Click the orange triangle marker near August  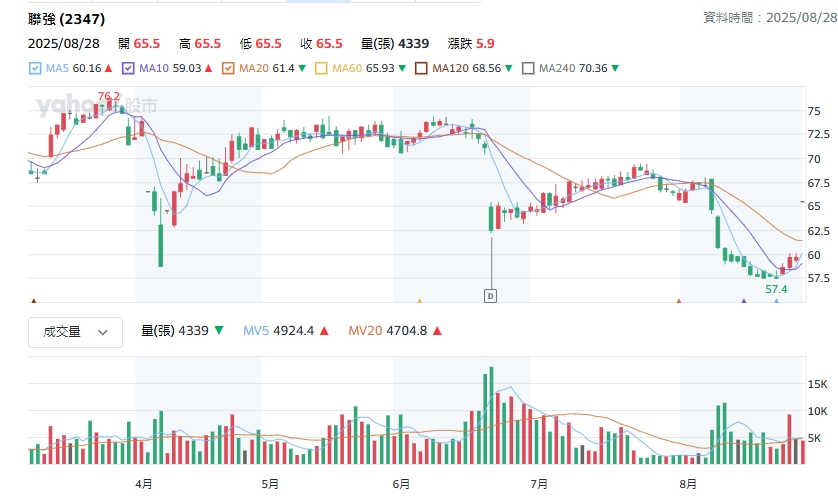coord(679,300)
